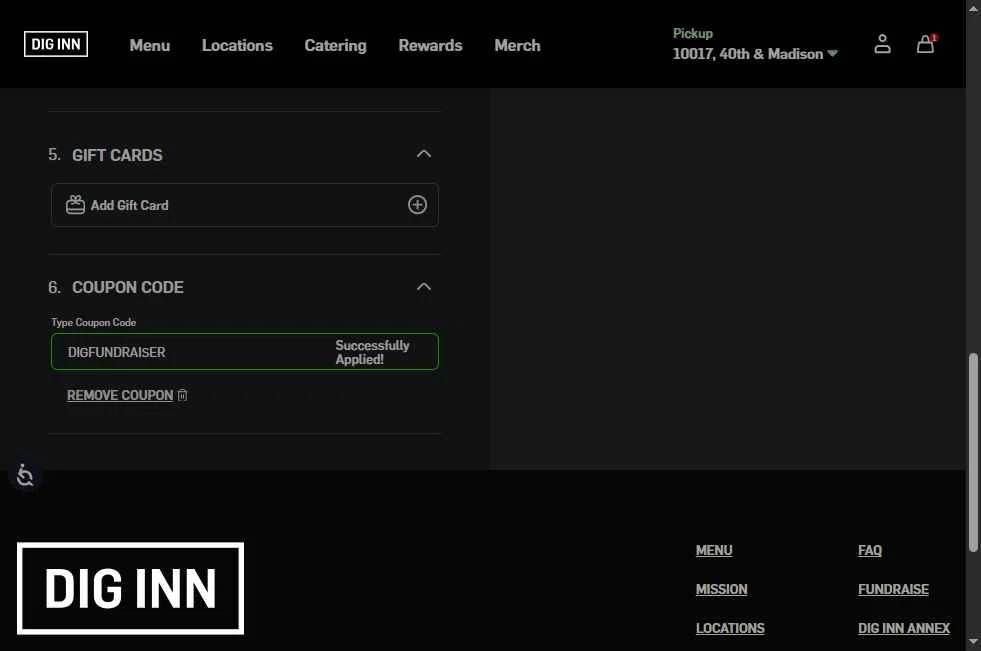
Task: Open the footer FUNDRAISE link
Action: click(x=893, y=589)
